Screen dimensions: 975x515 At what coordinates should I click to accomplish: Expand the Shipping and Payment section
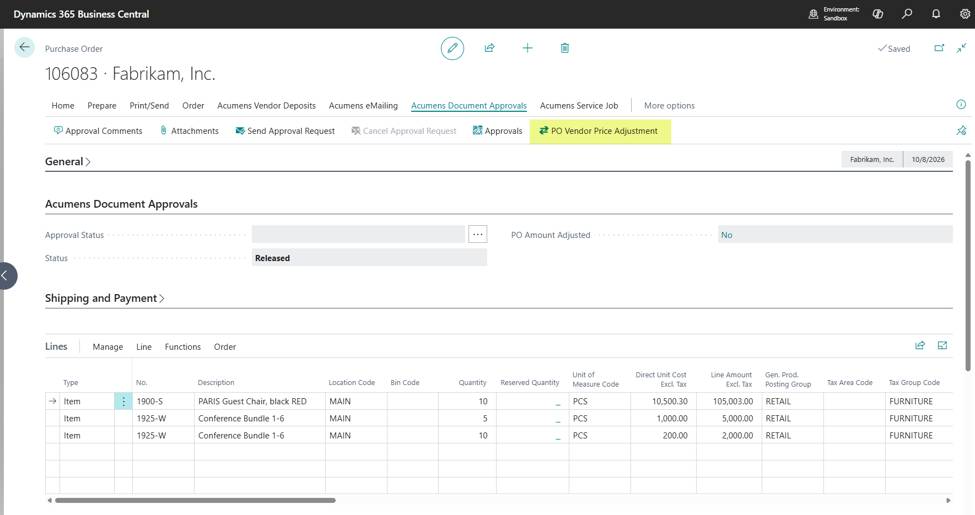[x=104, y=298]
